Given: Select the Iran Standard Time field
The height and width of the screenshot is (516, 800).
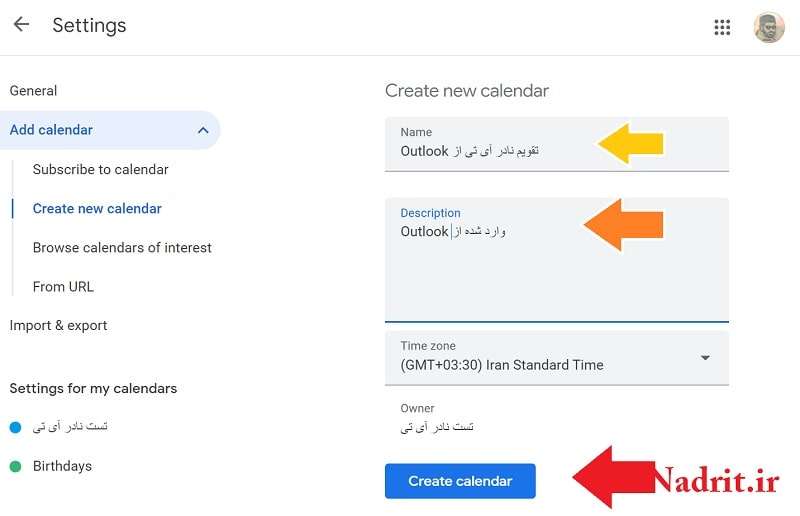Looking at the screenshot, I should (x=557, y=358).
